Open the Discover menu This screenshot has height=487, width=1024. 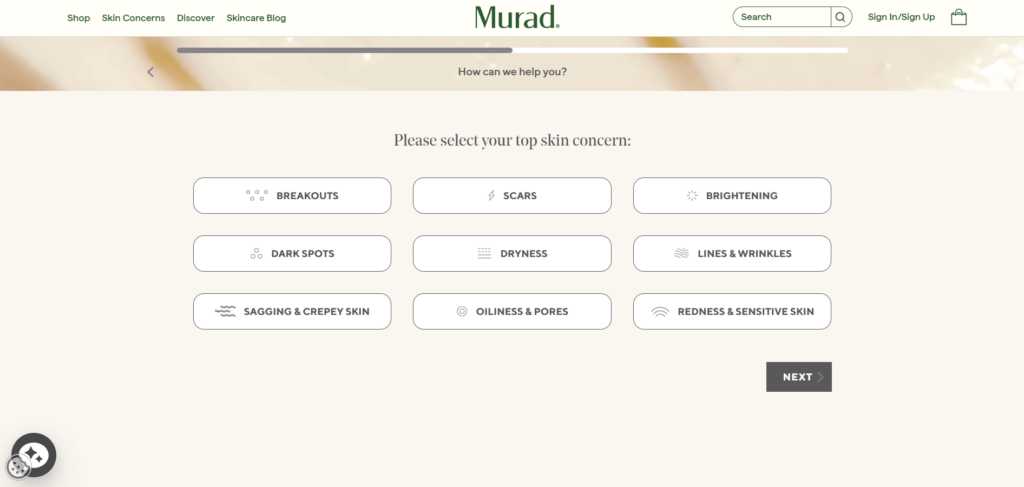(195, 18)
